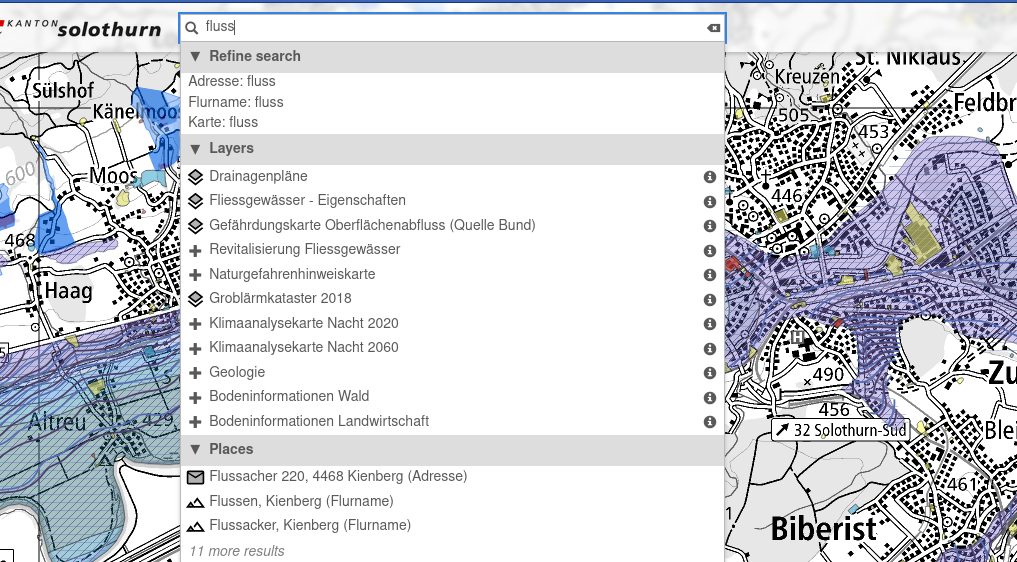Open info for Fliessgewässer - Eigenschaften layer

click(x=710, y=201)
